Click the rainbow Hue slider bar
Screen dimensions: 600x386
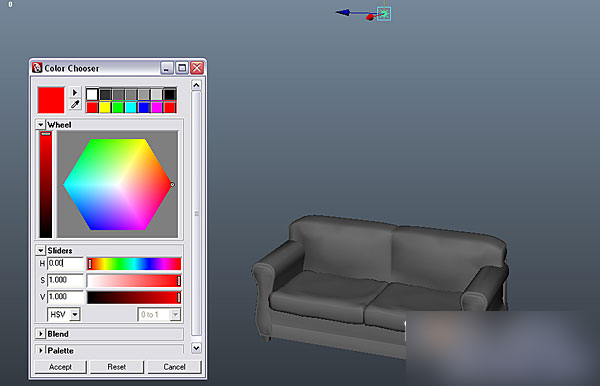coord(134,264)
